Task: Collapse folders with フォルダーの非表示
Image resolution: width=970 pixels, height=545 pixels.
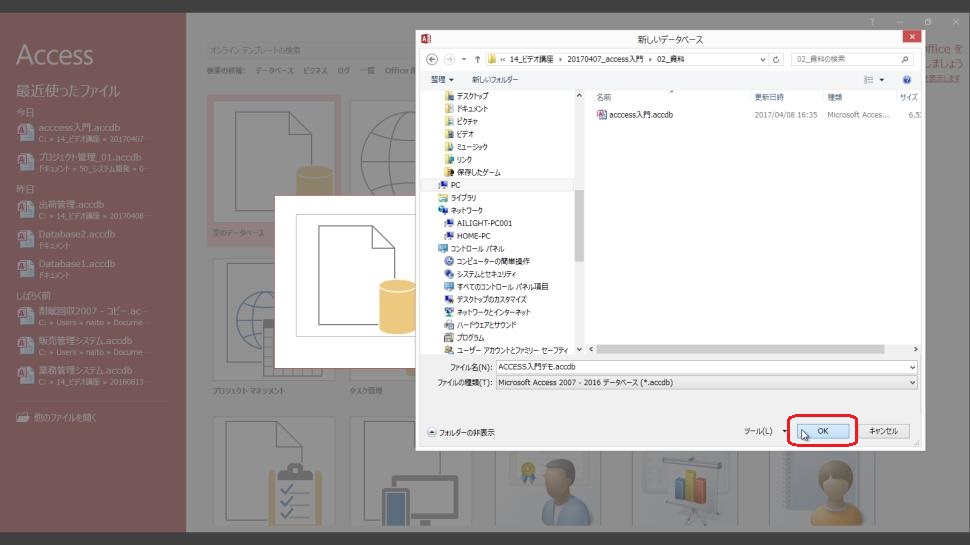Action: 461,432
